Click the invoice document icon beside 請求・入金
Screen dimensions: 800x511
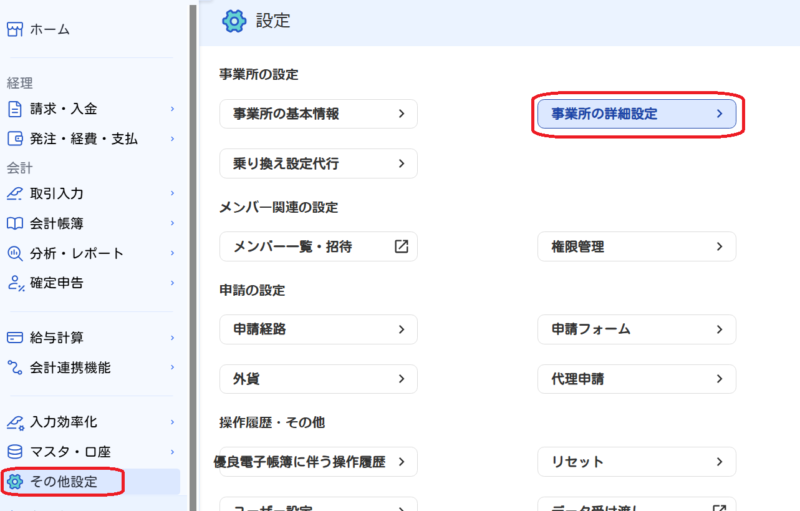(15, 108)
